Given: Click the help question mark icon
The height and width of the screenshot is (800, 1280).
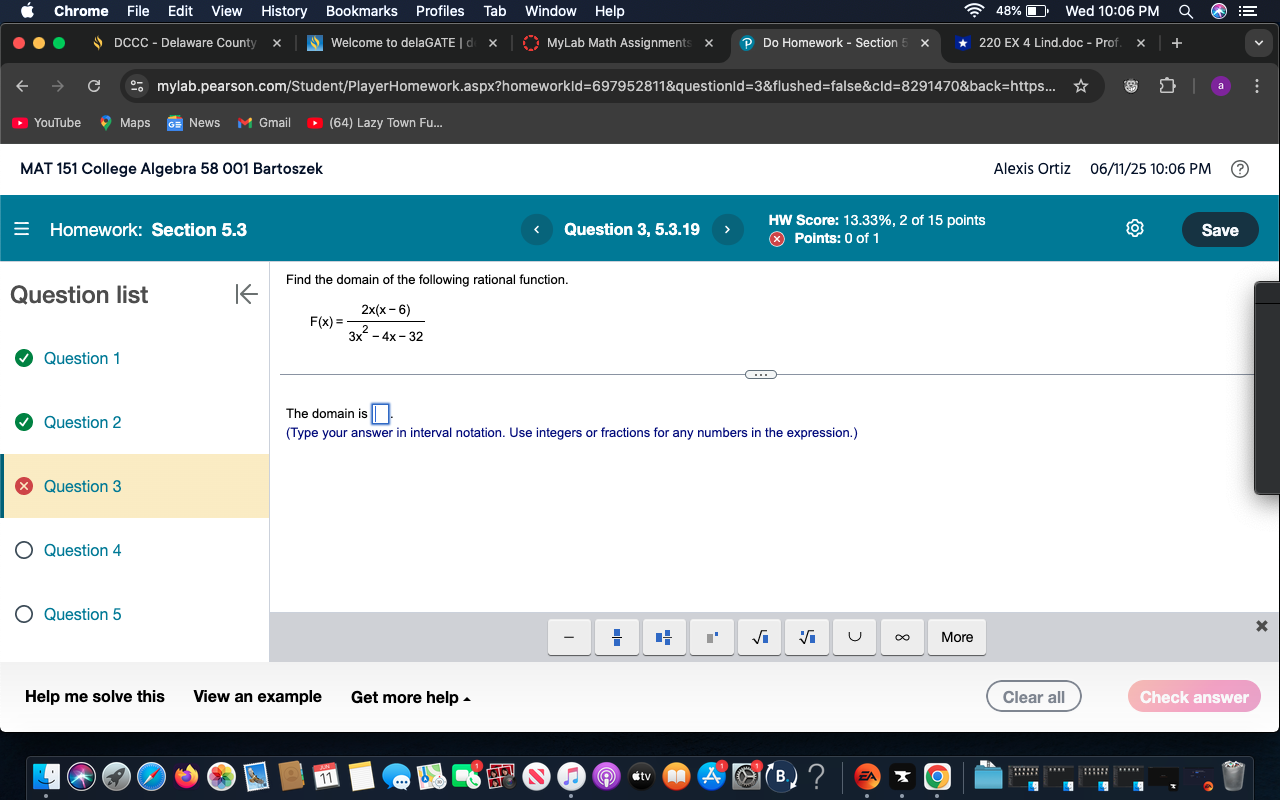Looking at the screenshot, I should click(1240, 169).
